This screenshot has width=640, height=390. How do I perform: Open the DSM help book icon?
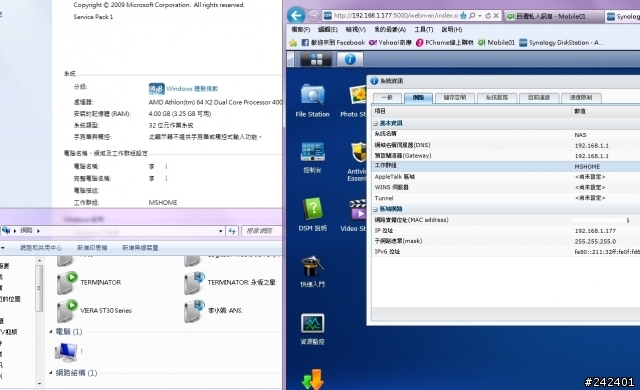pos(313,209)
